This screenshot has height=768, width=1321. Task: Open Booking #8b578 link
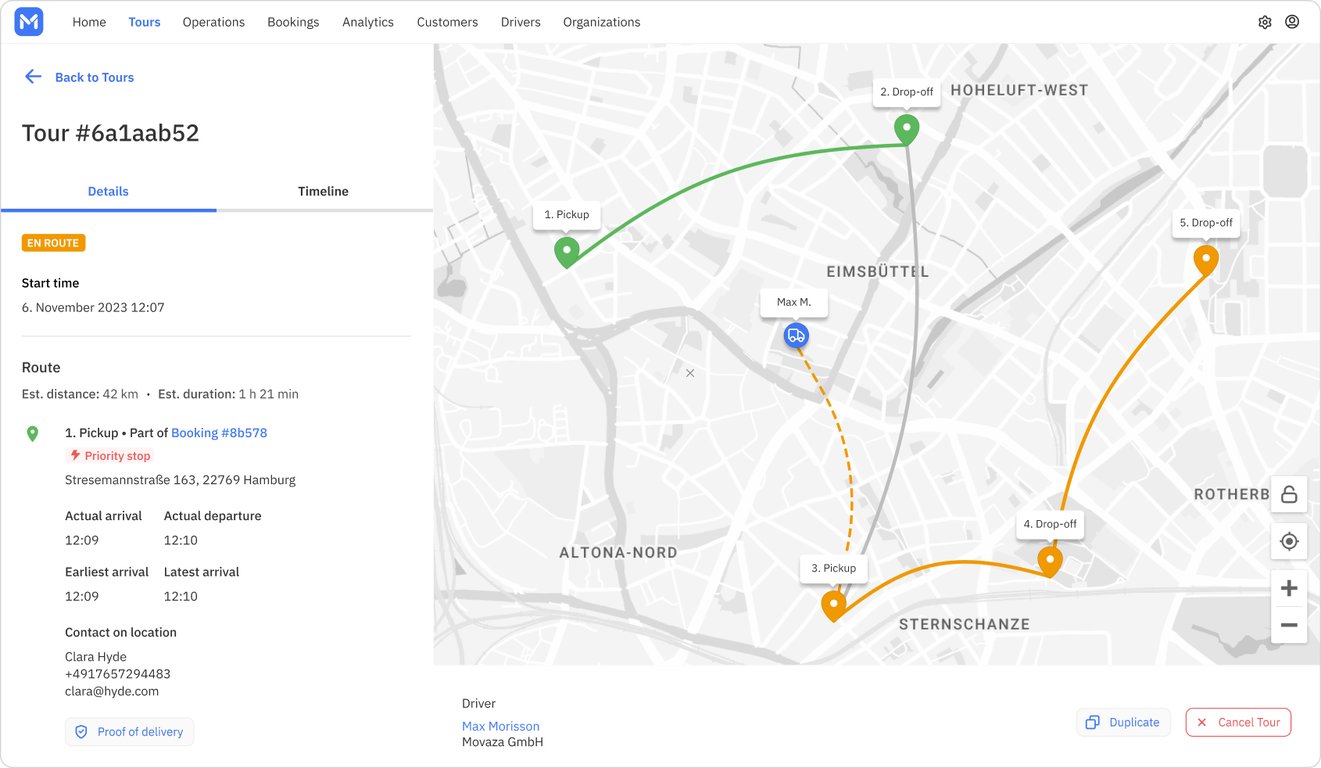click(x=219, y=433)
